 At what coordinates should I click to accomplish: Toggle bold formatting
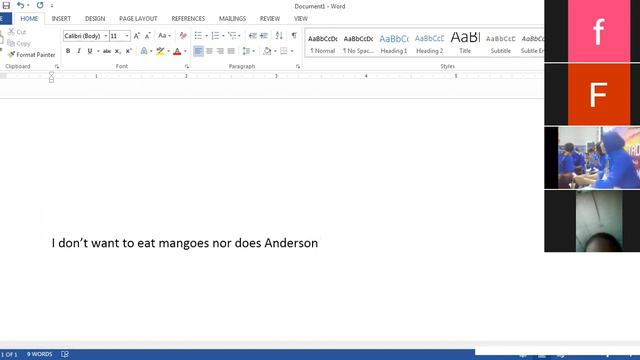(x=68, y=51)
